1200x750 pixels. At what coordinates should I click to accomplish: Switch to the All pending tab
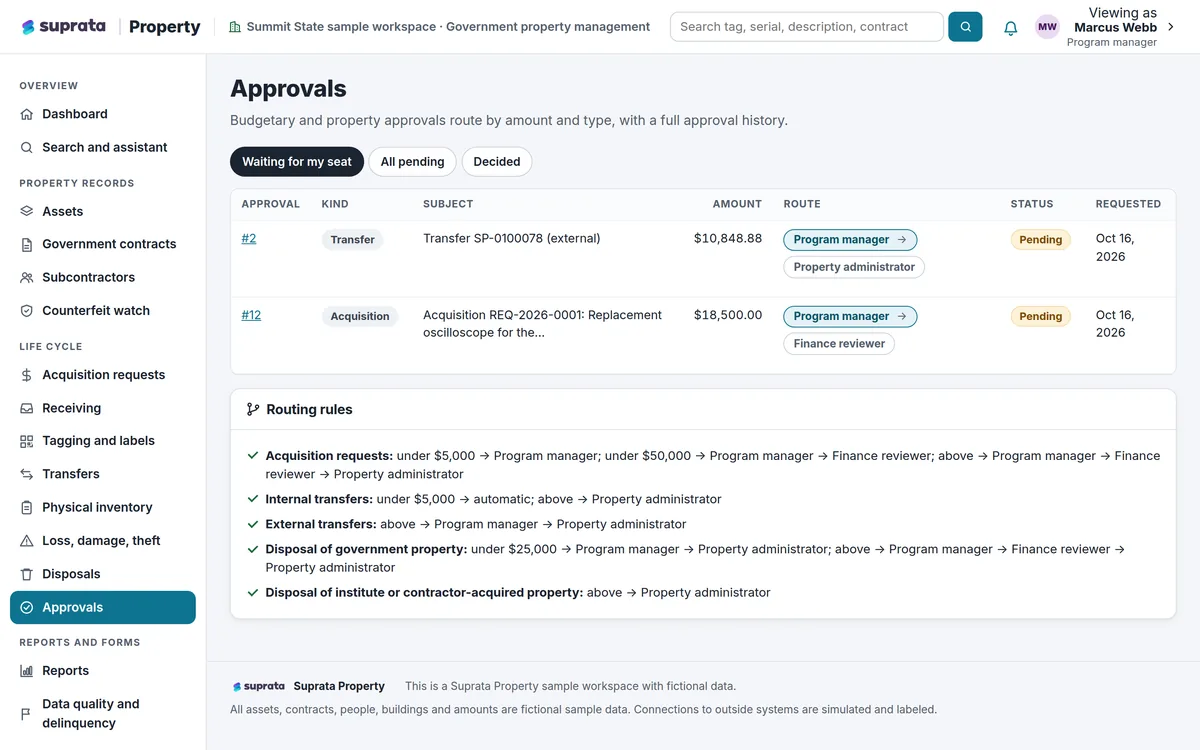click(x=412, y=161)
